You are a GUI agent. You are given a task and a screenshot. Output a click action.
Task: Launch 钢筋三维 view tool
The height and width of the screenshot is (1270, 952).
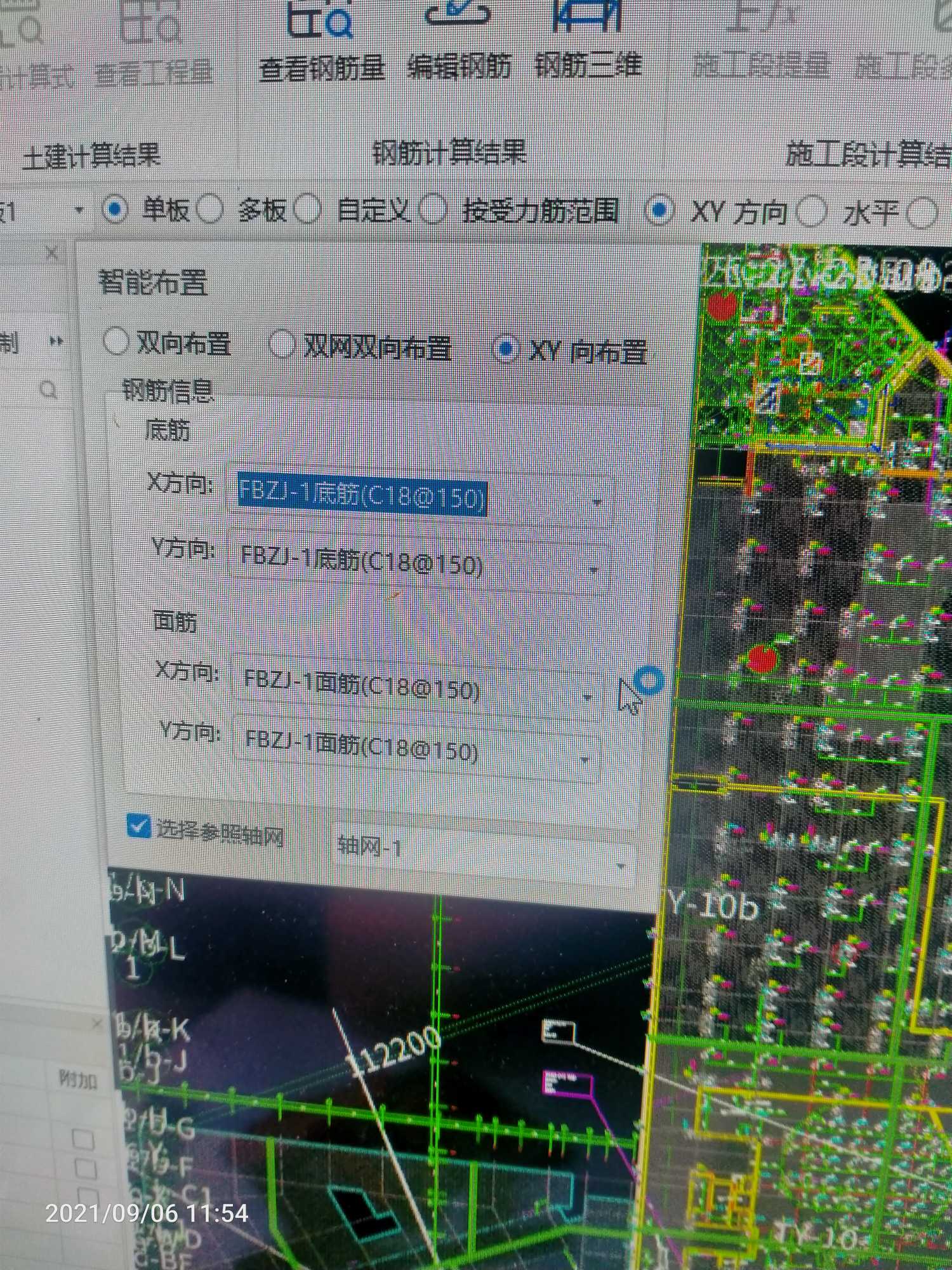(x=588, y=39)
